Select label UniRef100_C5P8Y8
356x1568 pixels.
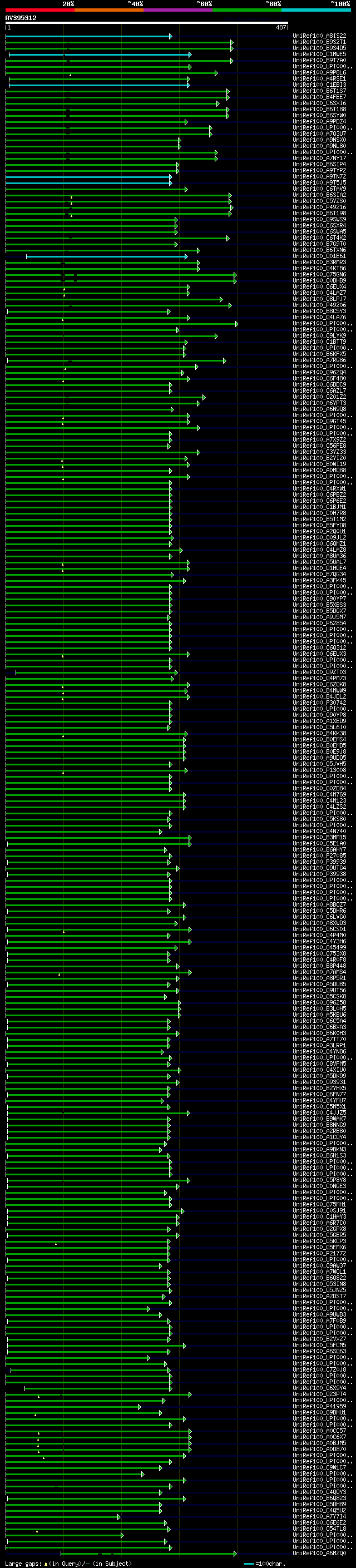319,1180
